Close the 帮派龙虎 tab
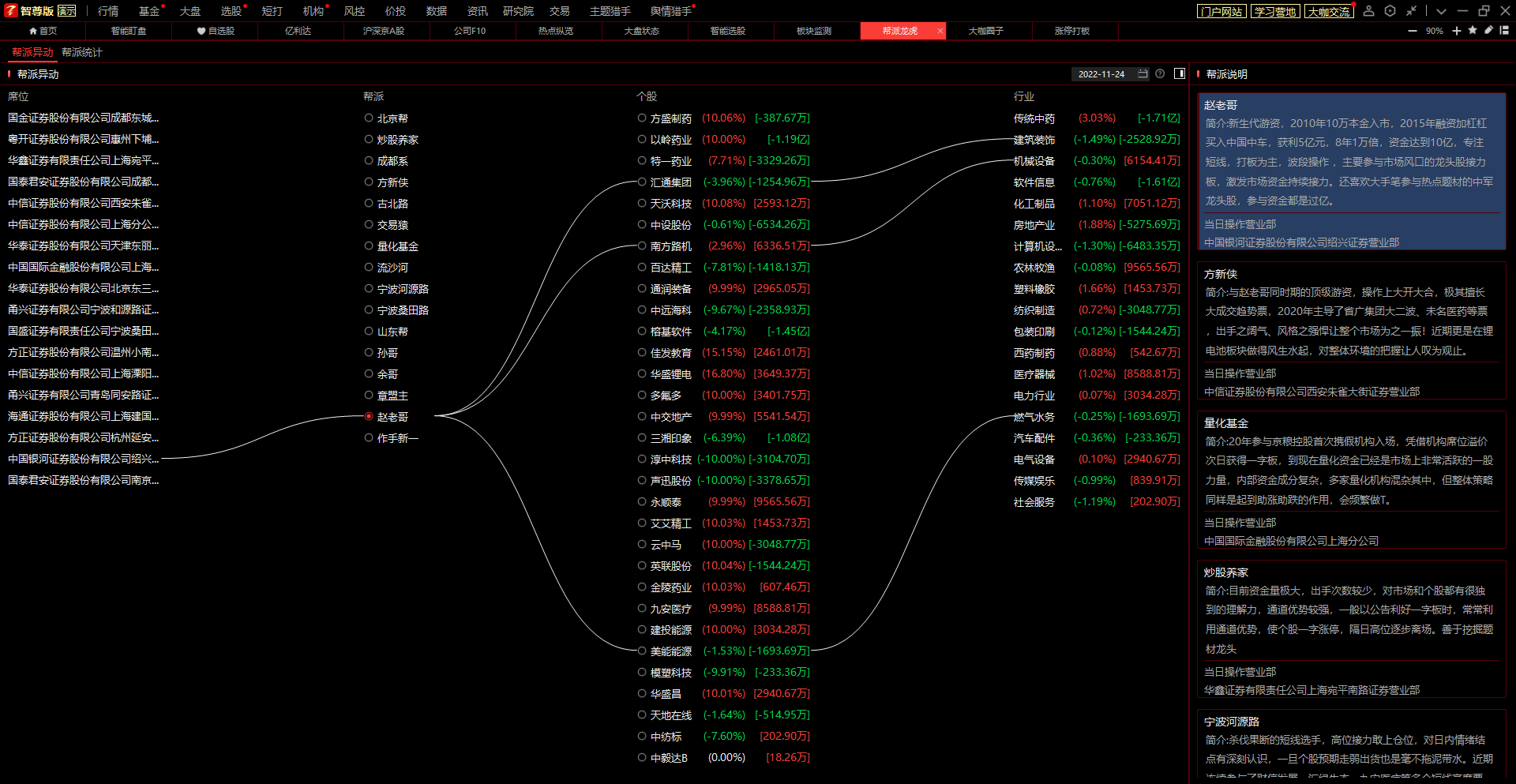Image resolution: width=1516 pixels, height=784 pixels. tap(940, 31)
